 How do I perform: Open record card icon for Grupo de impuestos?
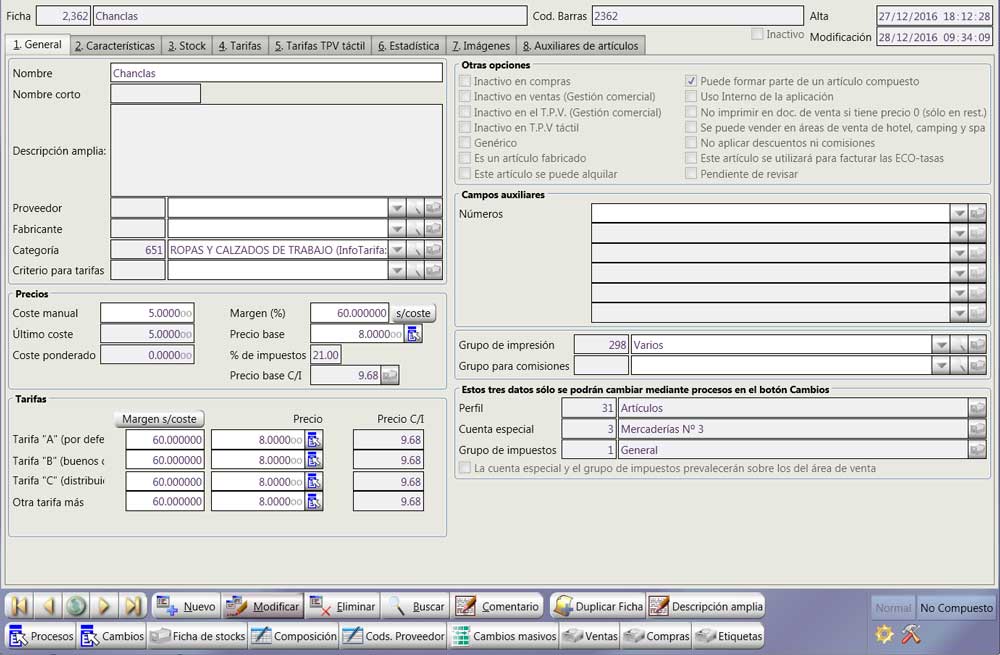tap(977, 450)
